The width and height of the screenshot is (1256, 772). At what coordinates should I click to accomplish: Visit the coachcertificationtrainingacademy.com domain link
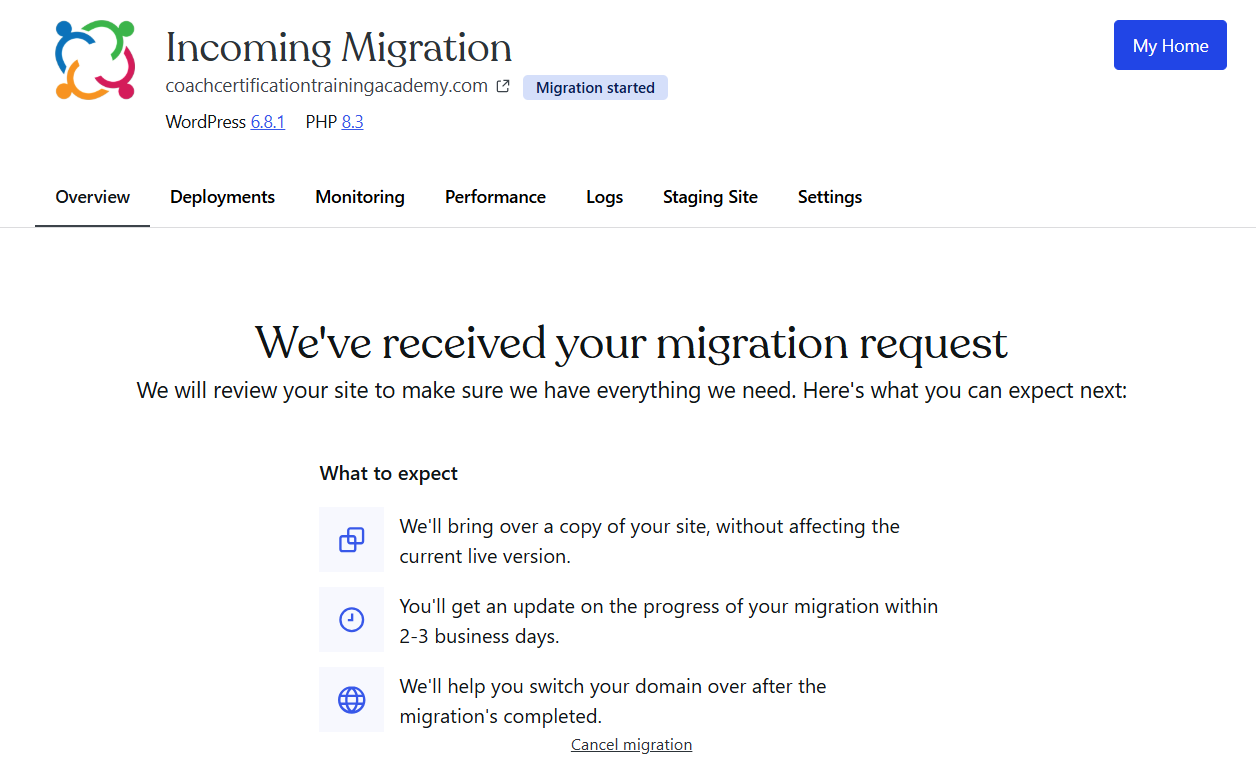pyautogui.click(x=326, y=86)
